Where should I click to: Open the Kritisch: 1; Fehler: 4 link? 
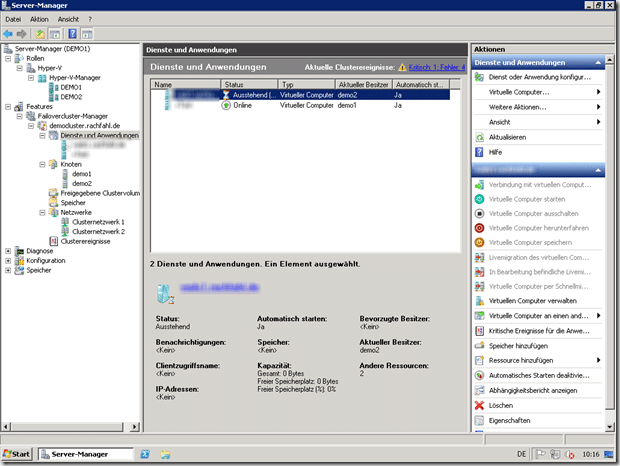[x=437, y=67]
